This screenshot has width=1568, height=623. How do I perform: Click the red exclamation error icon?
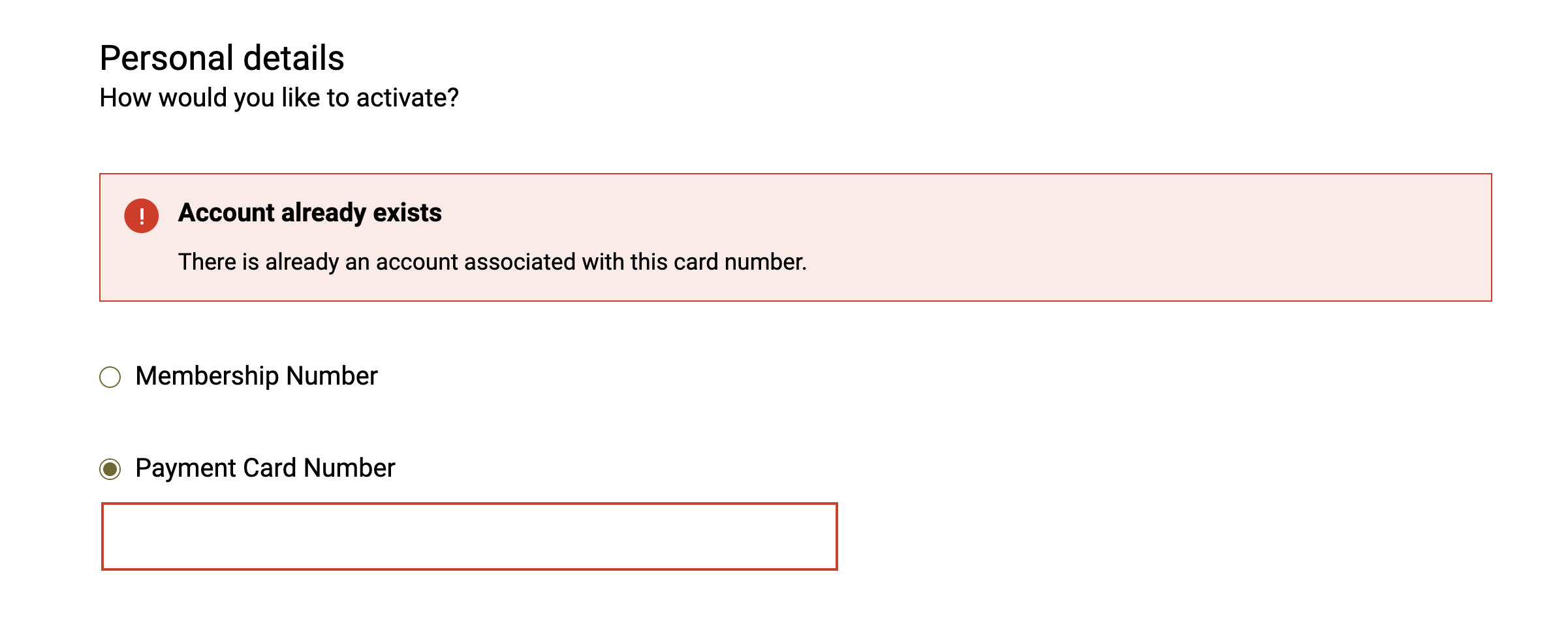(x=141, y=216)
